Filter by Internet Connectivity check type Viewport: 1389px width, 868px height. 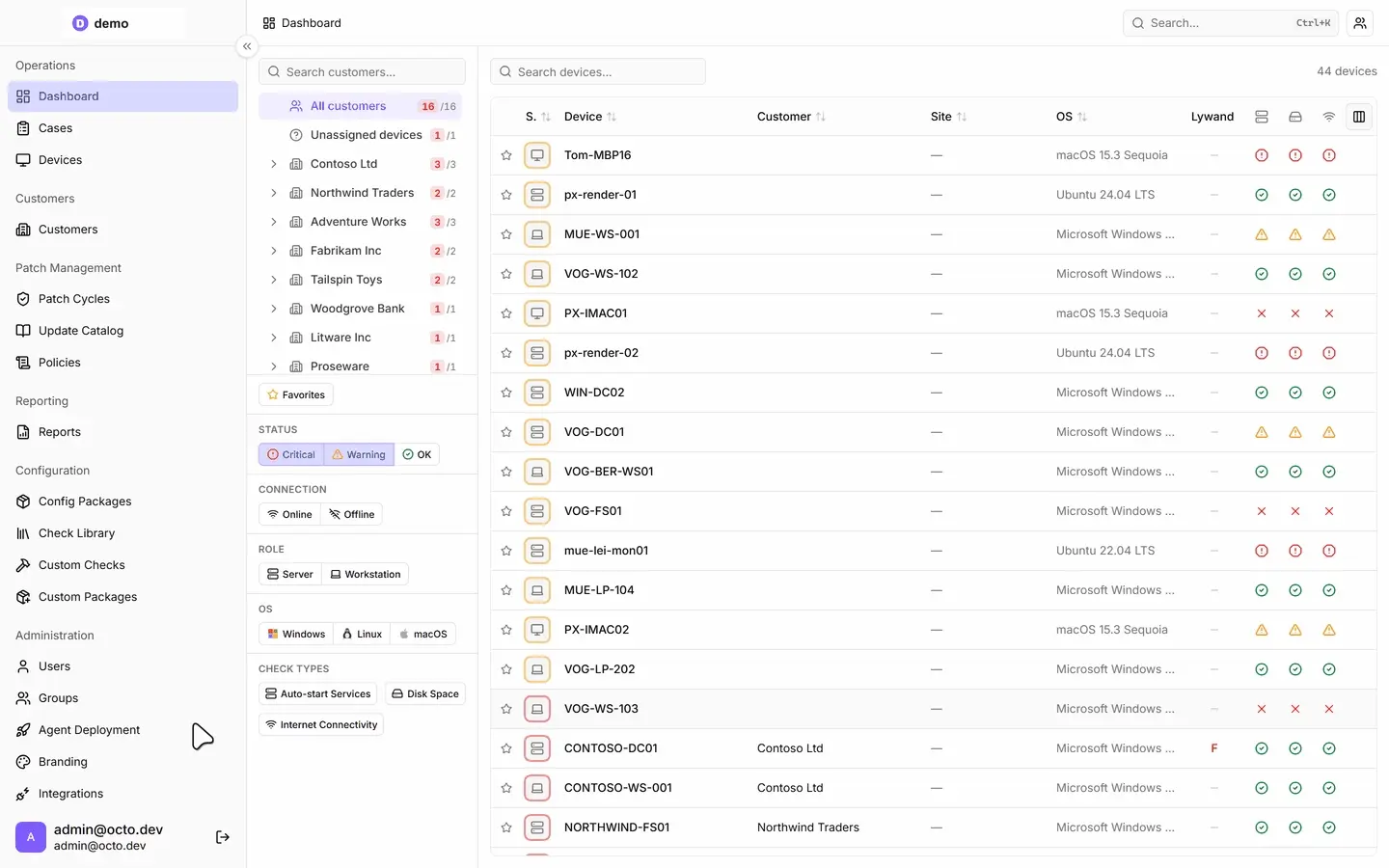[x=321, y=724]
